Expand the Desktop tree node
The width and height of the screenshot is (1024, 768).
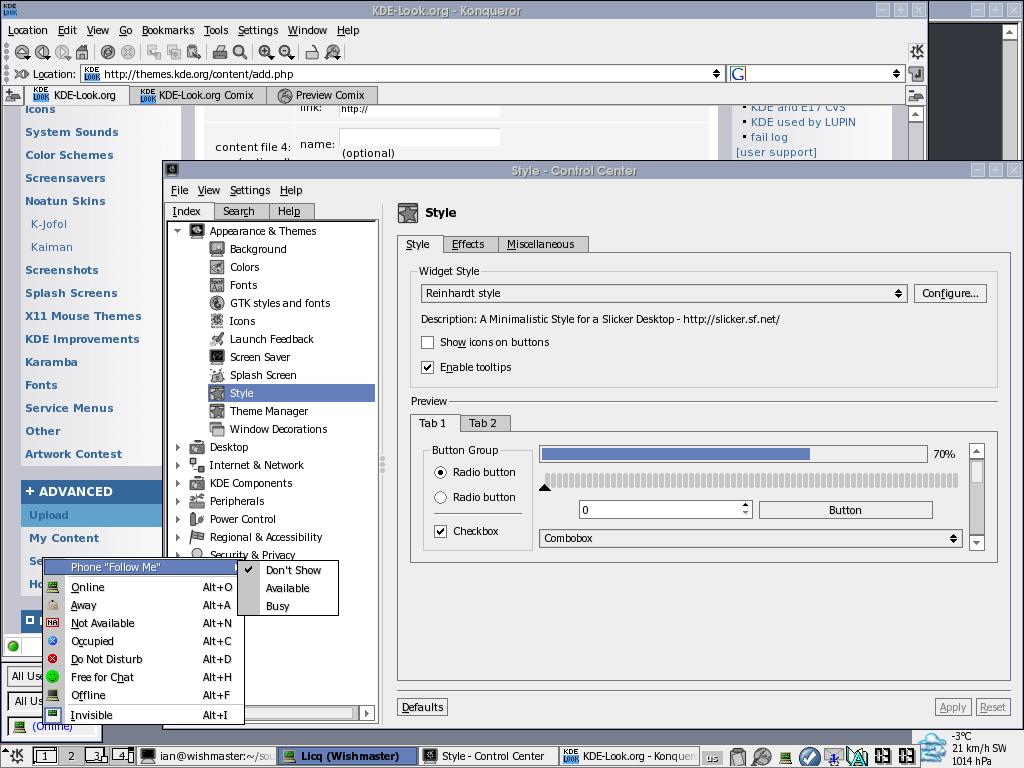pyautogui.click(x=178, y=447)
